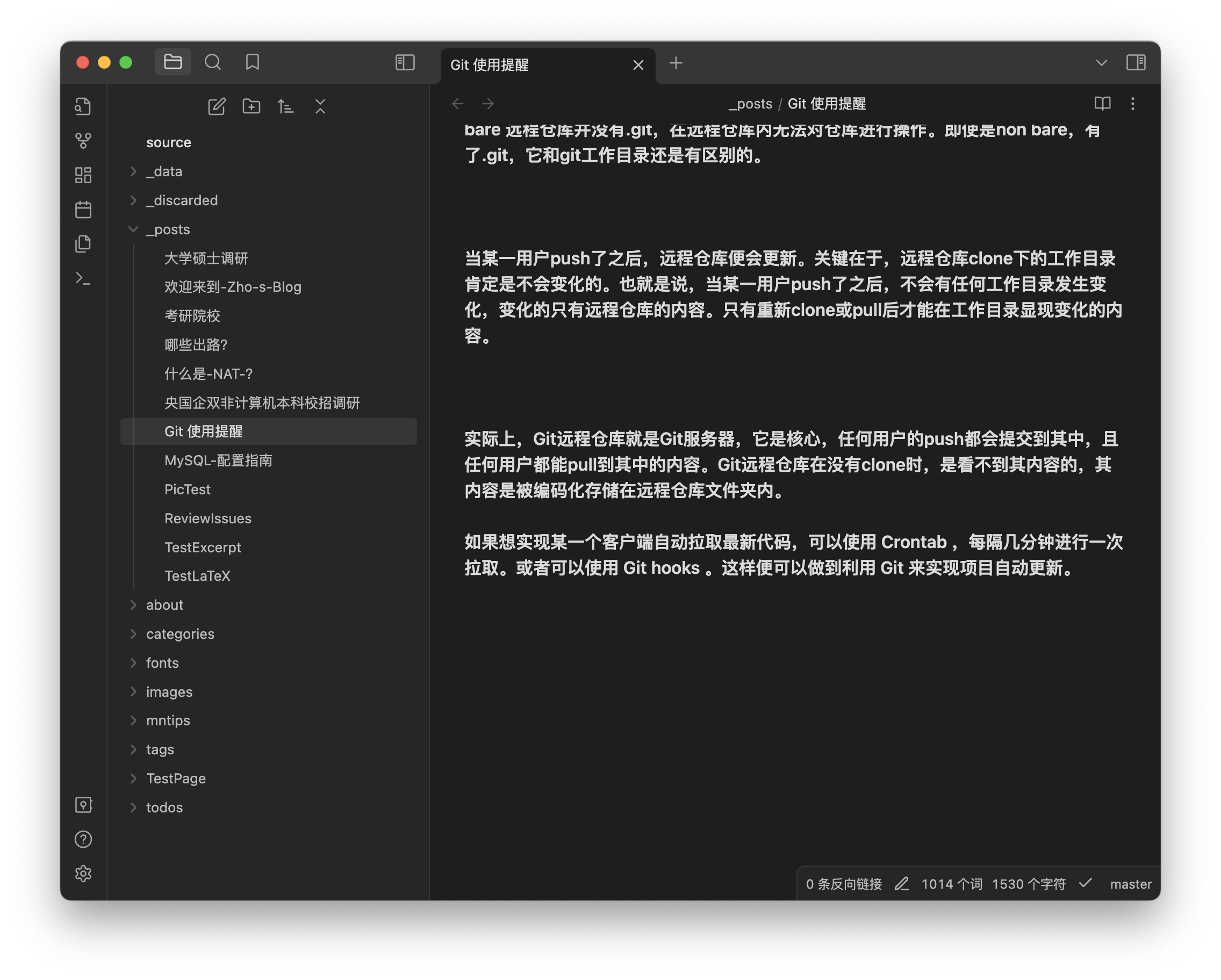1221x980 pixels.
Task: Switch to reading view with book icon
Action: coord(1102,104)
